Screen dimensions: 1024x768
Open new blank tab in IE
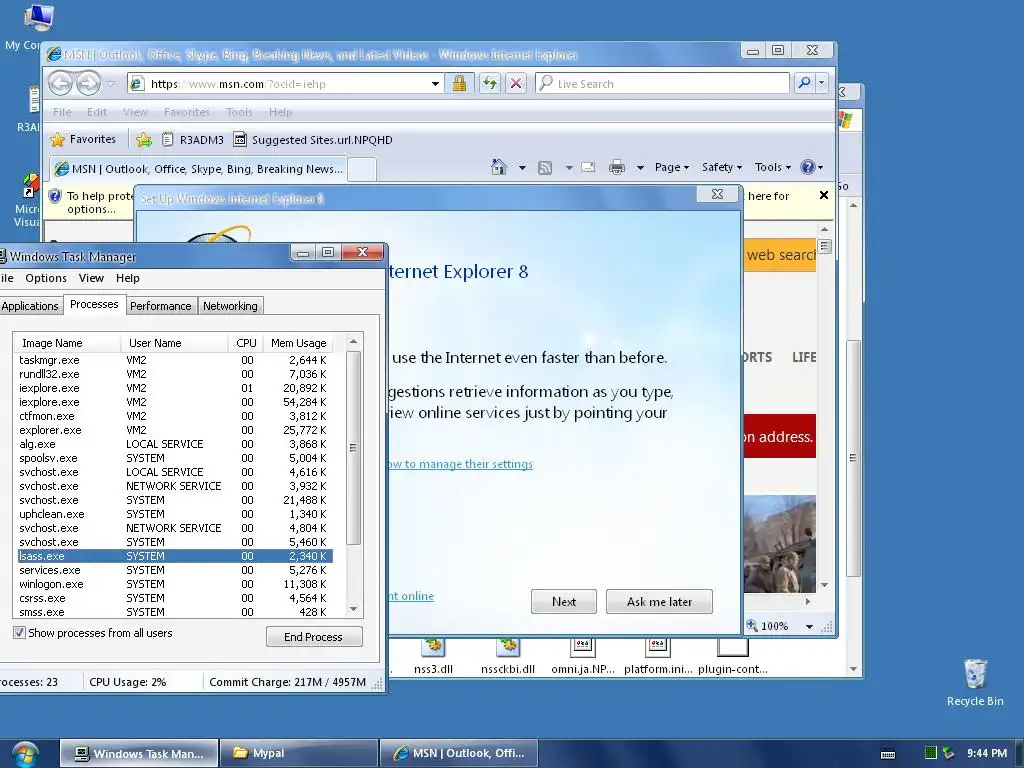coord(362,168)
